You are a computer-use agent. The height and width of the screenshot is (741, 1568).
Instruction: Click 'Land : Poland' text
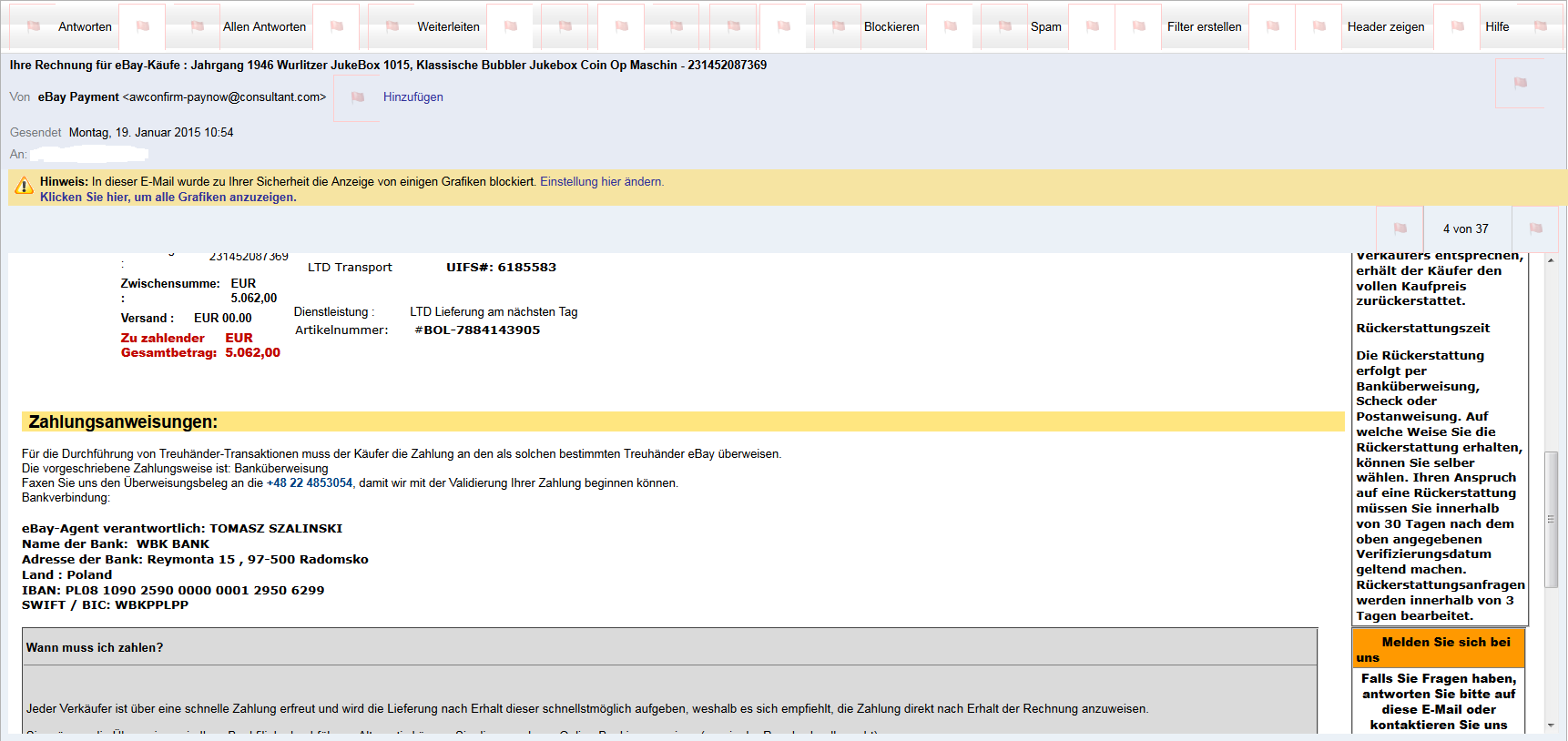click(66, 575)
